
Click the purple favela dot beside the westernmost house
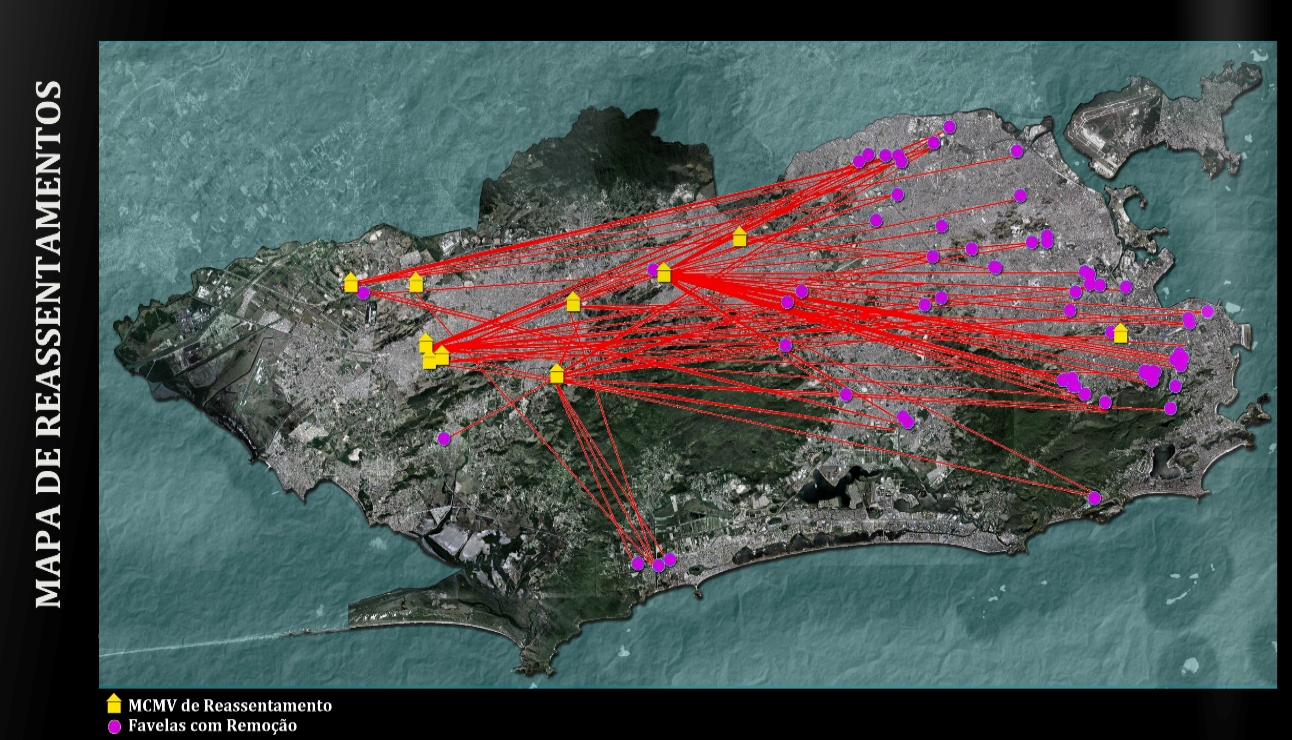364,293
